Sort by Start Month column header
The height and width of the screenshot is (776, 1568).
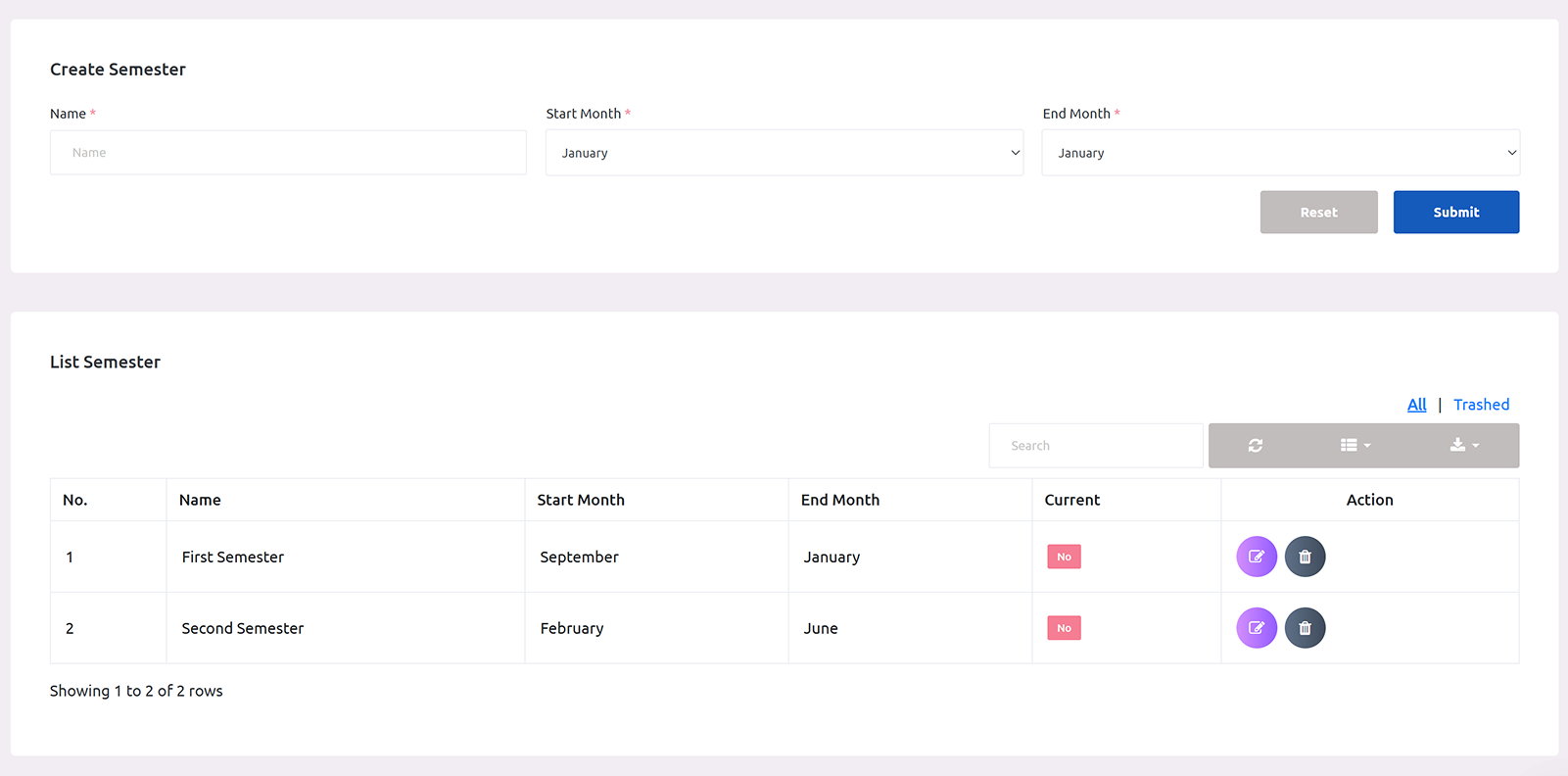point(581,500)
